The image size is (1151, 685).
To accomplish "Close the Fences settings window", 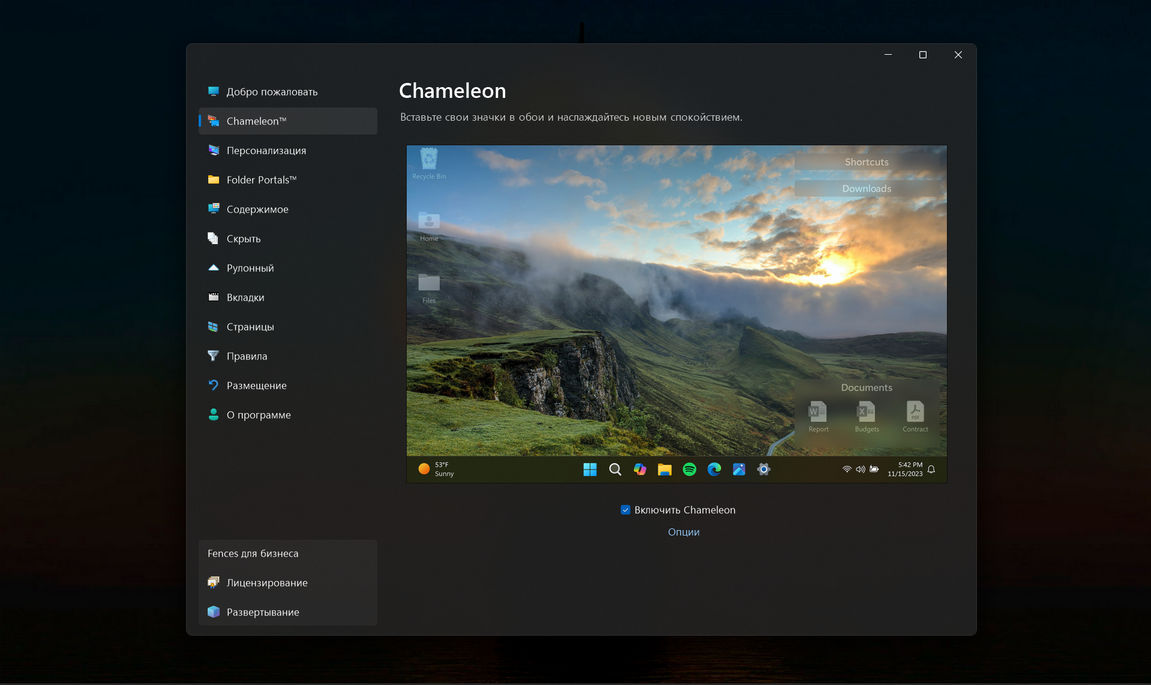I will (958, 55).
